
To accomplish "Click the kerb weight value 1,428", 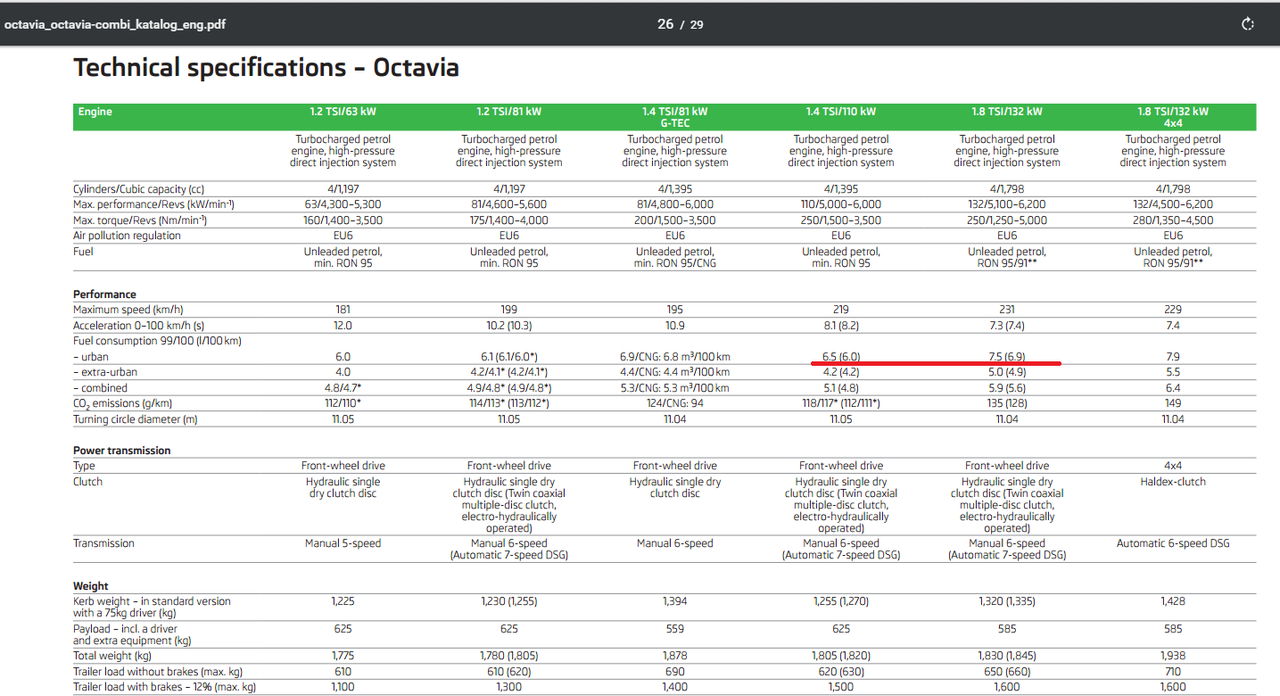I will coord(1173,602).
